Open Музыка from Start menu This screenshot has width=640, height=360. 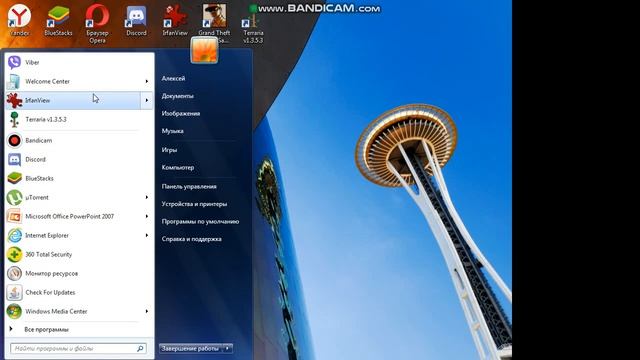click(x=172, y=131)
